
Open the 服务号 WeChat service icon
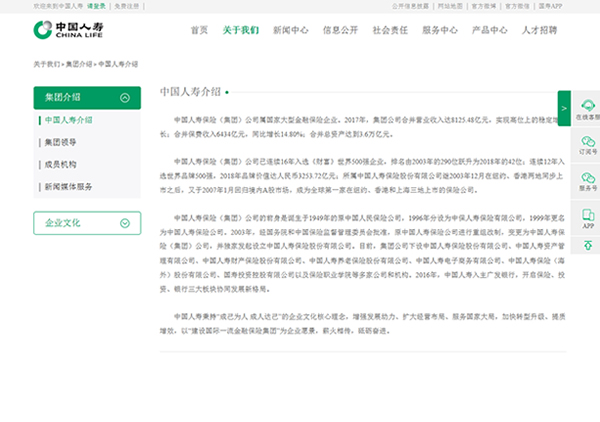click(x=587, y=181)
